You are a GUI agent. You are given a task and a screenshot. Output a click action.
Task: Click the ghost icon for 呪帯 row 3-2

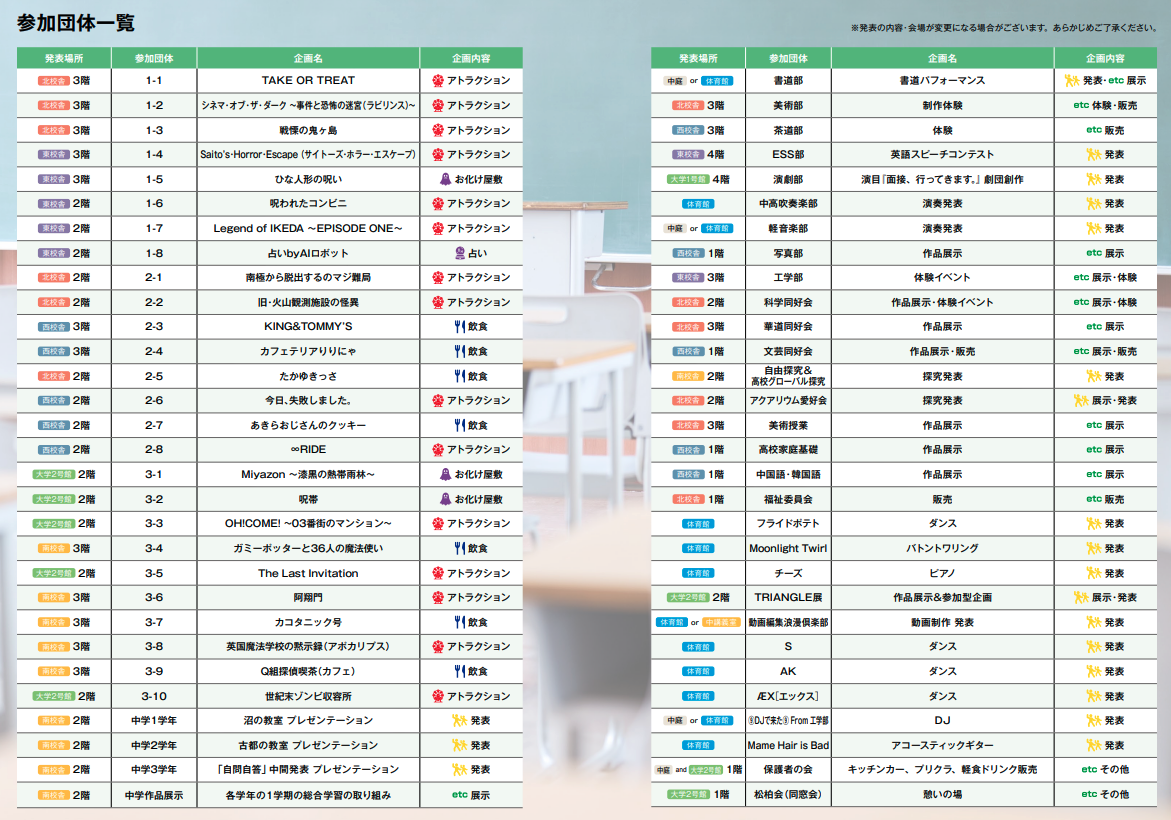coord(445,499)
